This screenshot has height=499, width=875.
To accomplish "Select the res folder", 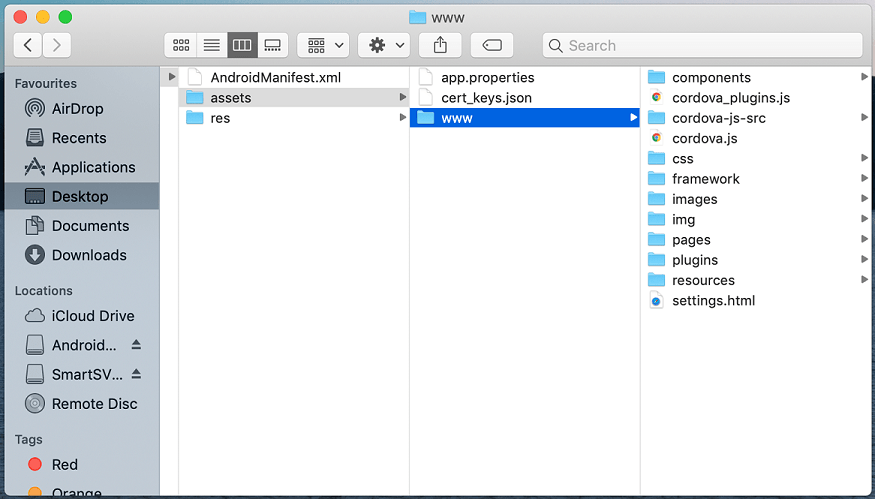I will [x=294, y=118].
